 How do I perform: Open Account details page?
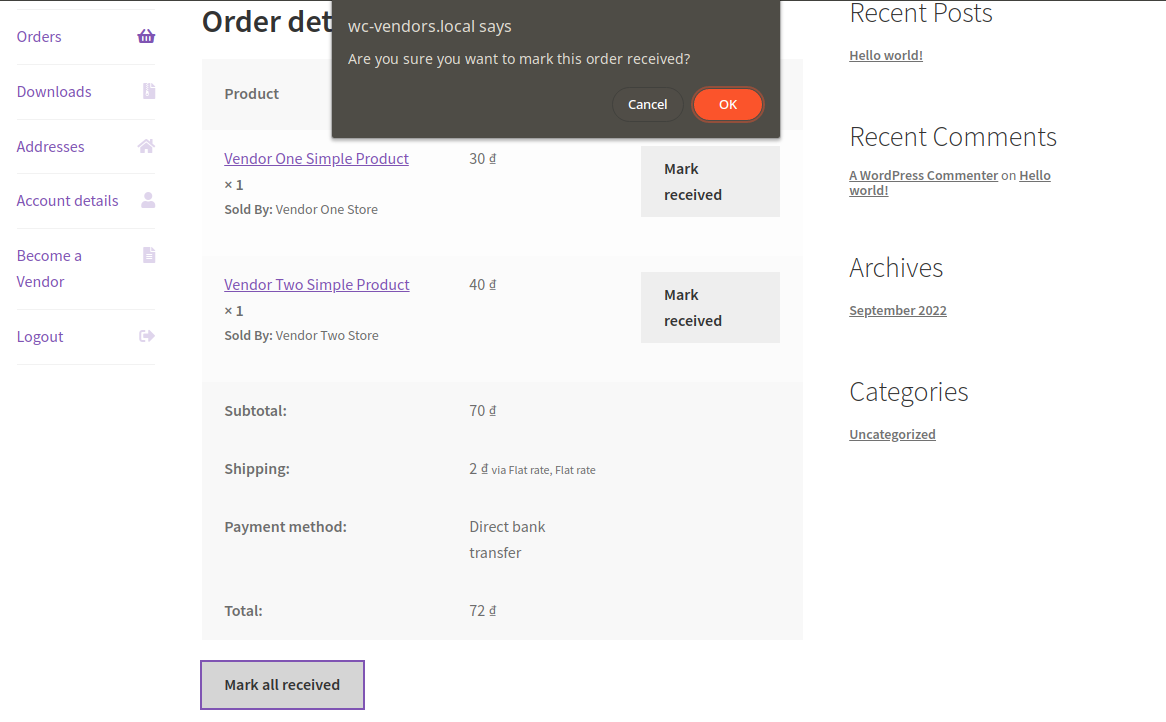(x=67, y=201)
